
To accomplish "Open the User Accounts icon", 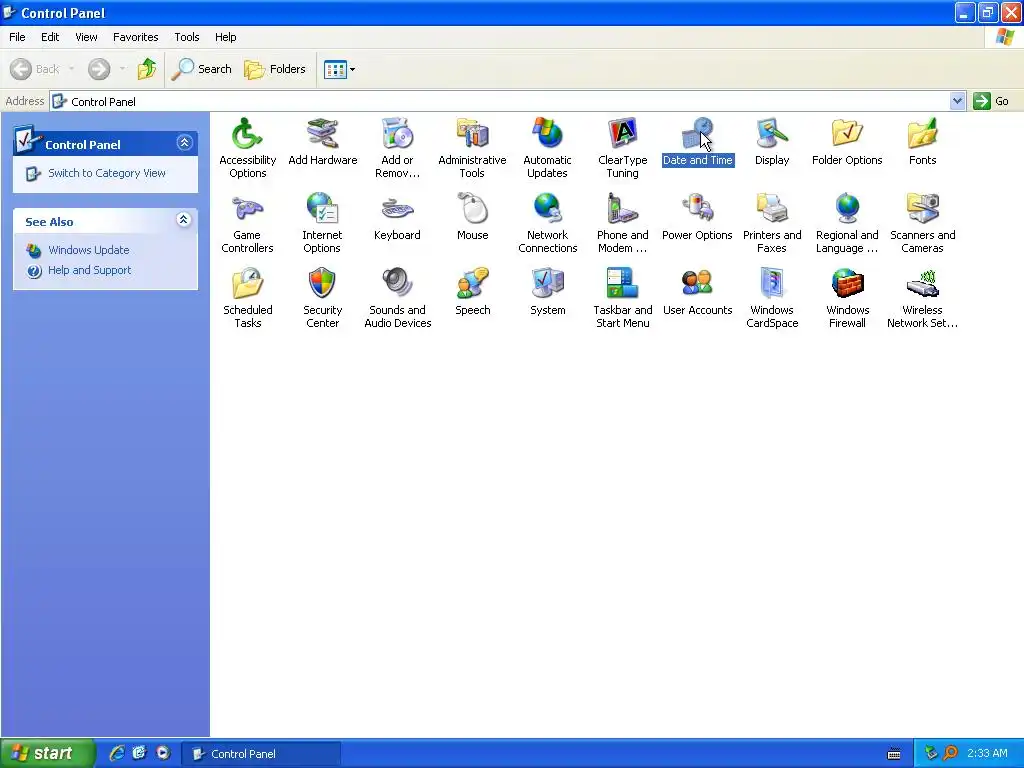I will coord(697,284).
